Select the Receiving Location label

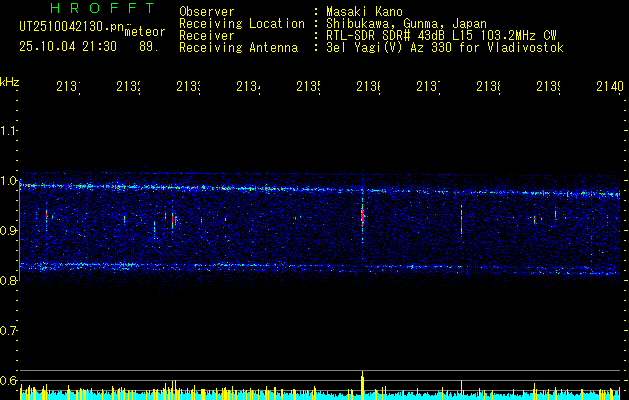242,24
